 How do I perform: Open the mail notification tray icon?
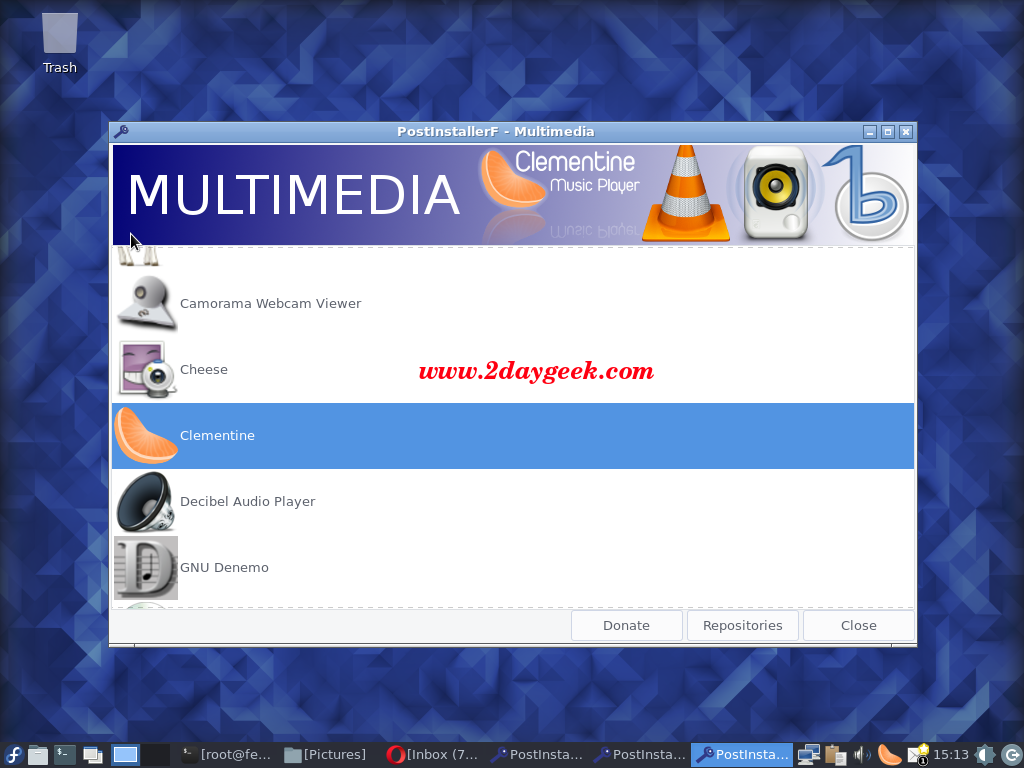(918, 755)
